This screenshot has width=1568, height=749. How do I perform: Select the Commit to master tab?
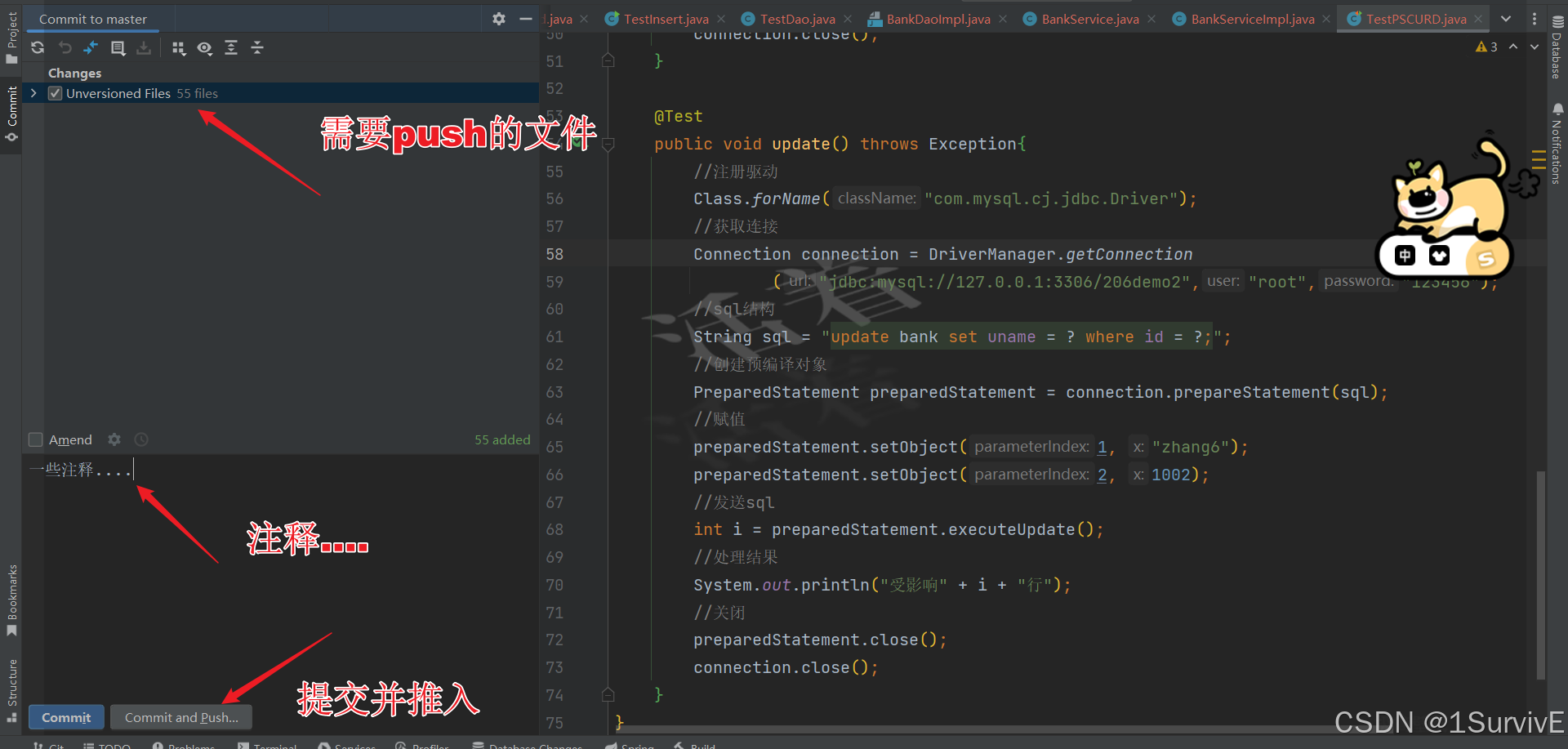click(93, 19)
